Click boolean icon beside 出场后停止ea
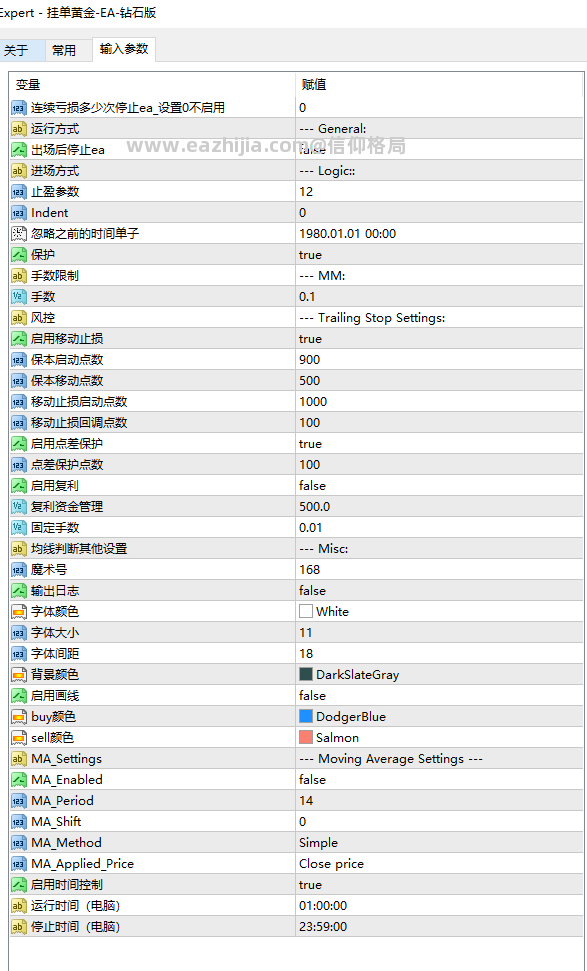587x971 pixels. [x=19, y=150]
